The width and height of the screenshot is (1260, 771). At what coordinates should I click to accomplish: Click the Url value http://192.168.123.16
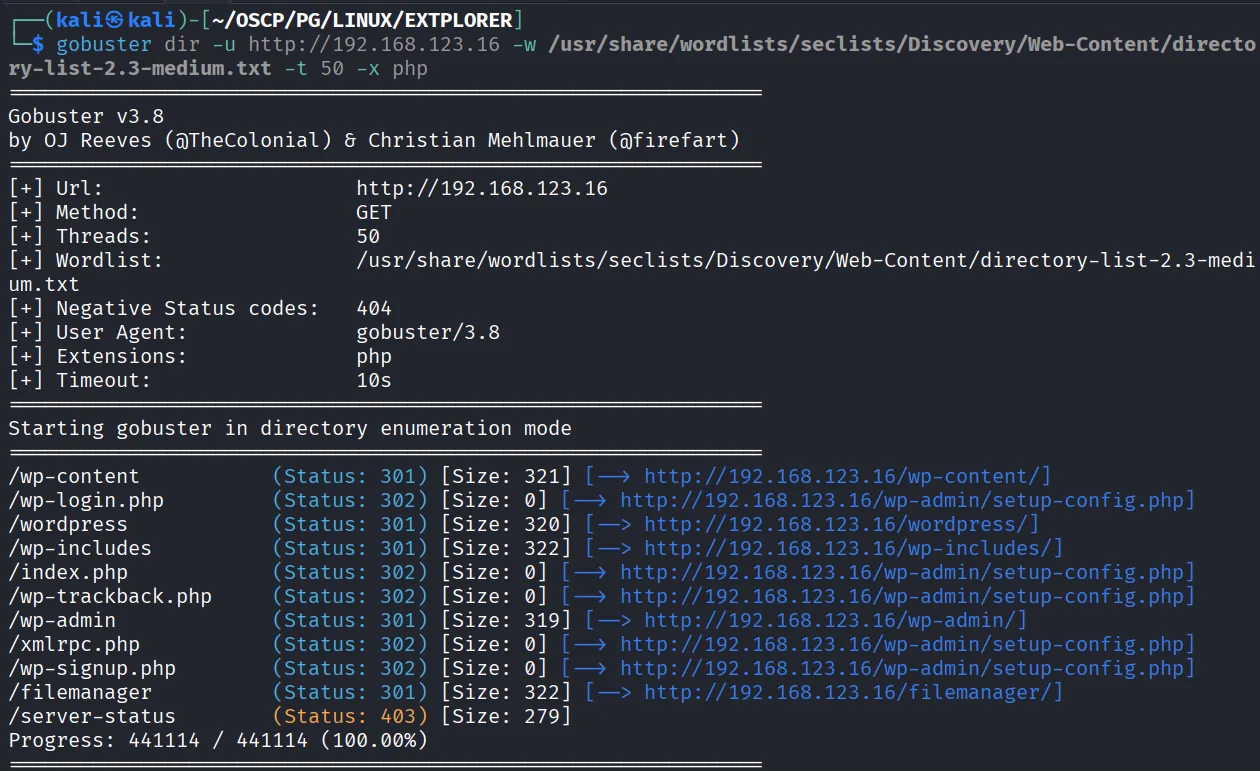pyautogui.click(x=482, y=188)
